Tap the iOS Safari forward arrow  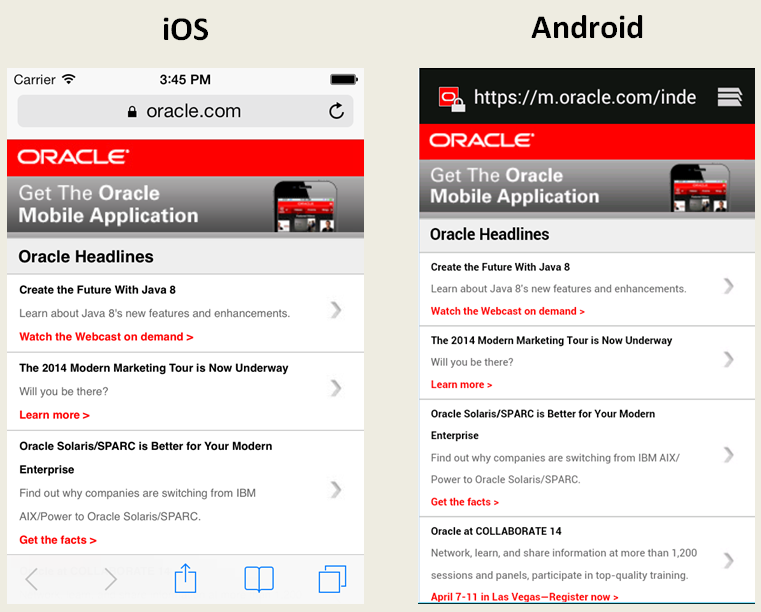pyautogui.click(x=111, y=579)
